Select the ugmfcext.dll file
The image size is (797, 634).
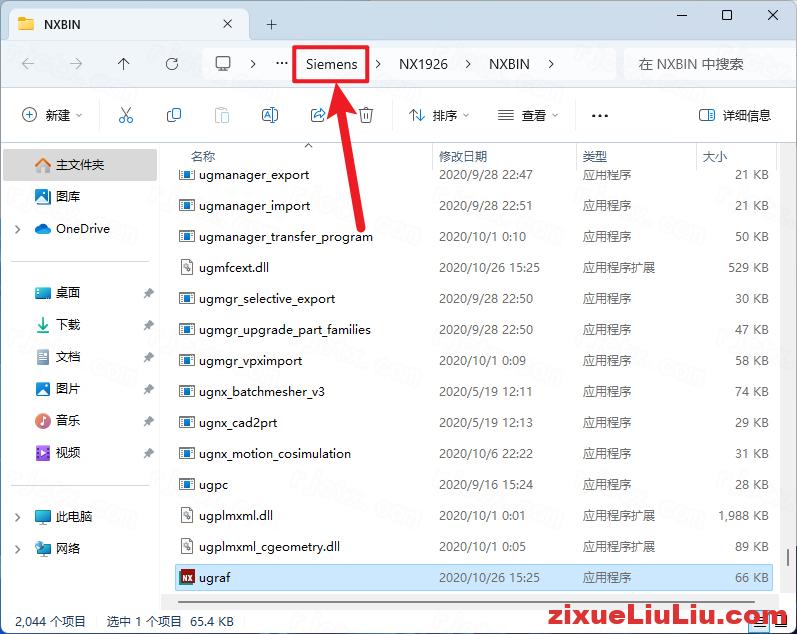474,268
